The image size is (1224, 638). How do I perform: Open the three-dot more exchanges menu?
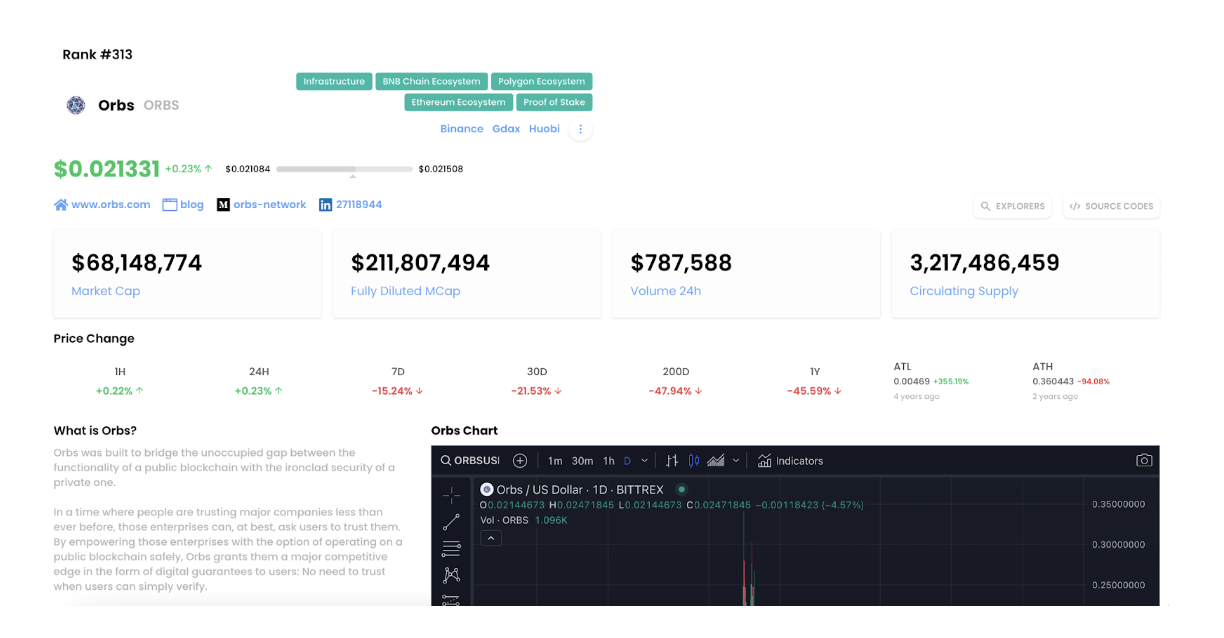(x=580, y=129)
